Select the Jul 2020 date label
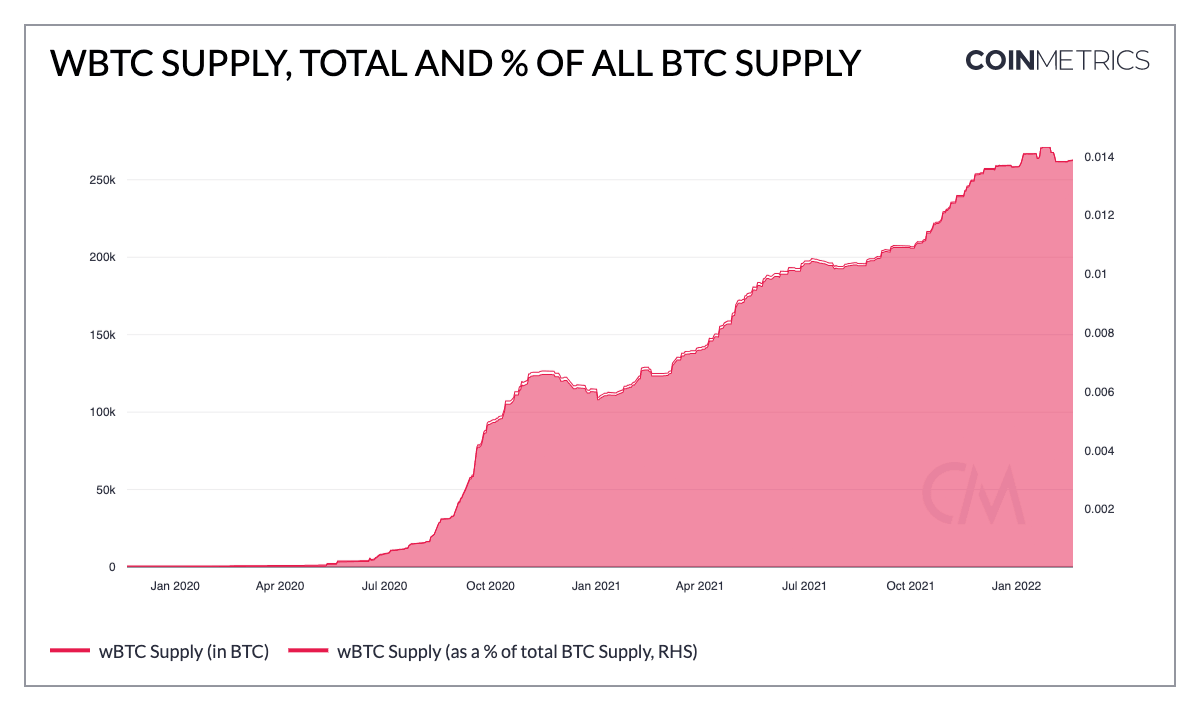1200x711 pixels. point(384,586)
